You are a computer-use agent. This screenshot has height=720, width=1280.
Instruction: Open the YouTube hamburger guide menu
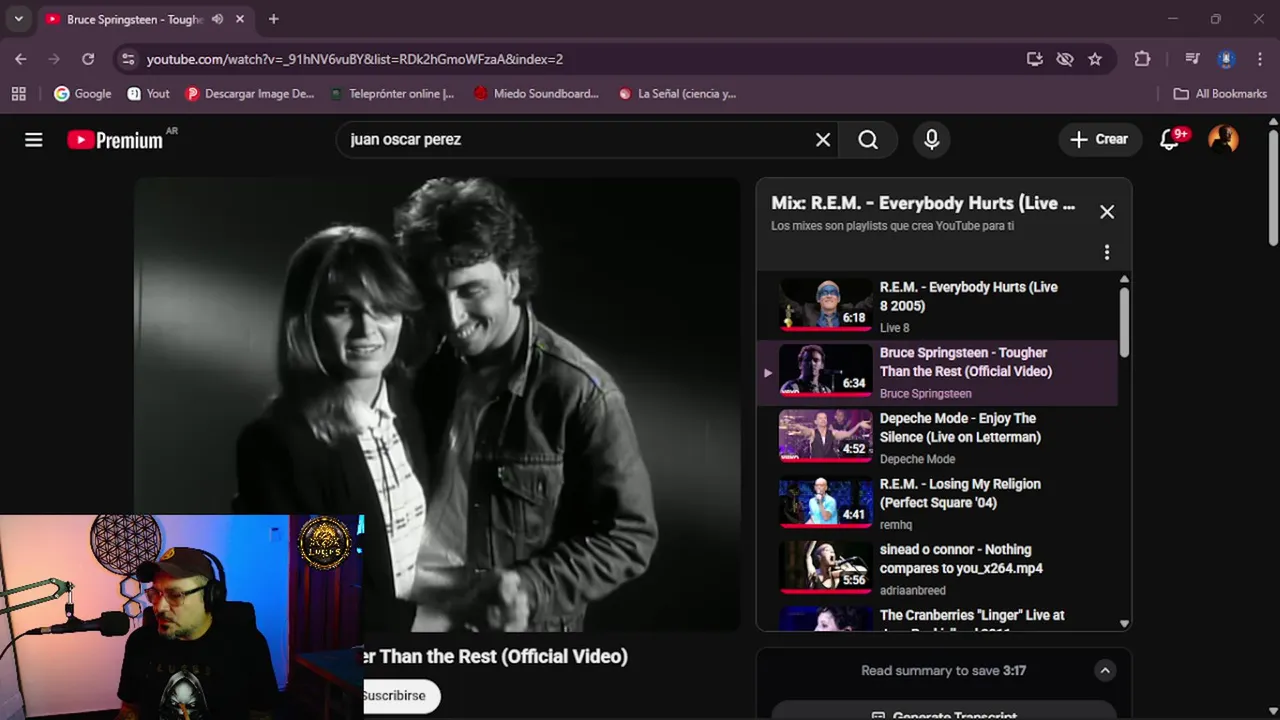tap(34, 140)
